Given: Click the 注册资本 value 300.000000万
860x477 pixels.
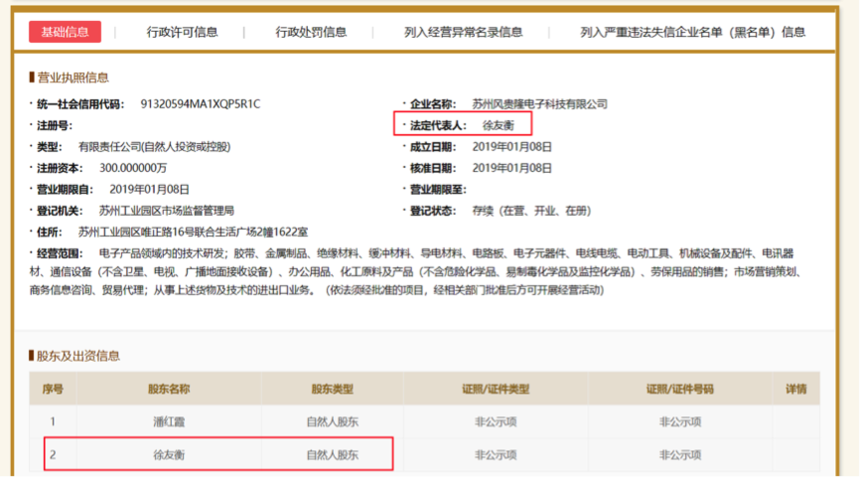Looking at the screenshot, I should pos(133,168).
